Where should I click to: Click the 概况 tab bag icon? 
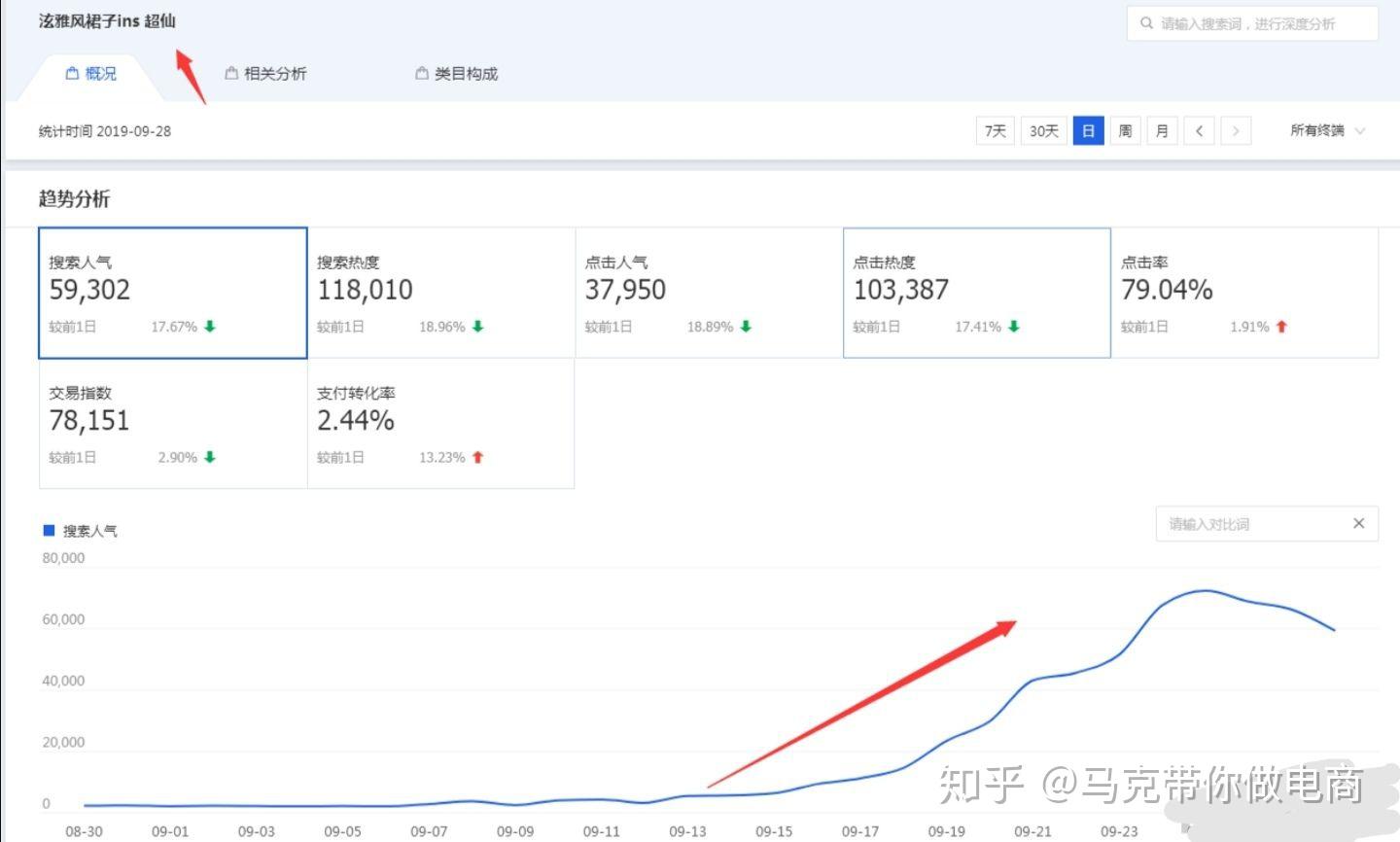click(x=72, y=74)
